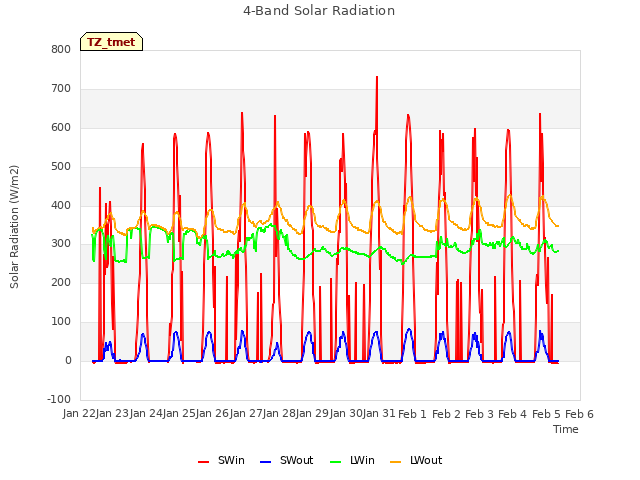Click the 600 y-axis tick label
The width and height of the screenshot is (640, 480).
[61, 127]
